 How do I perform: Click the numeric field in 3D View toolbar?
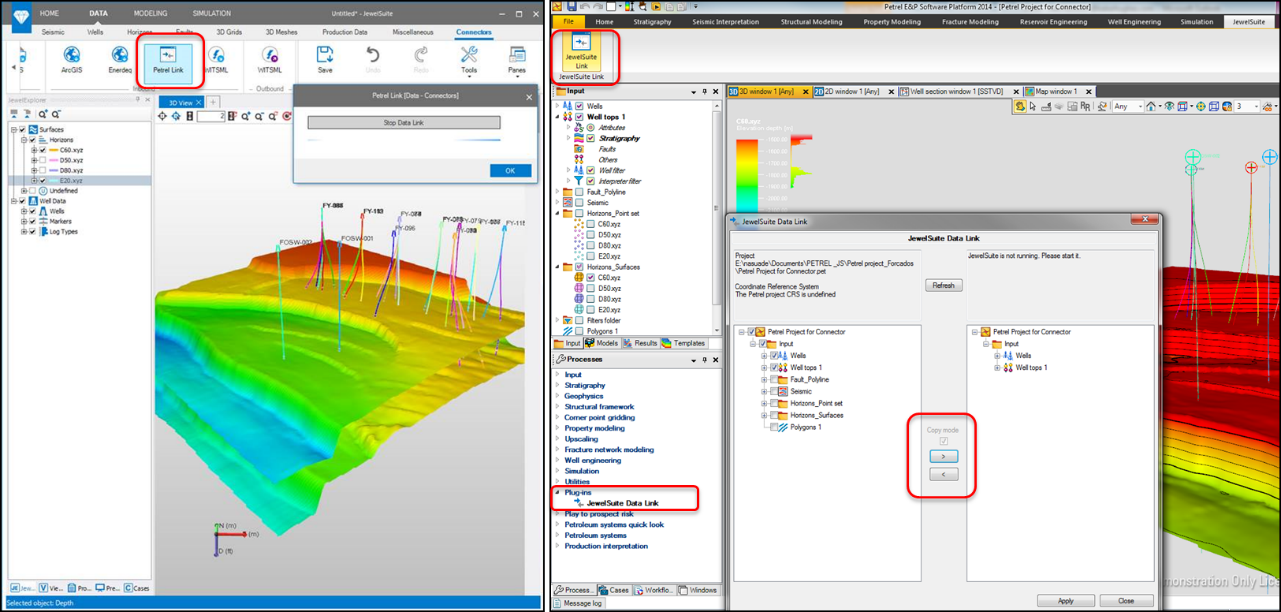point(210,116)
